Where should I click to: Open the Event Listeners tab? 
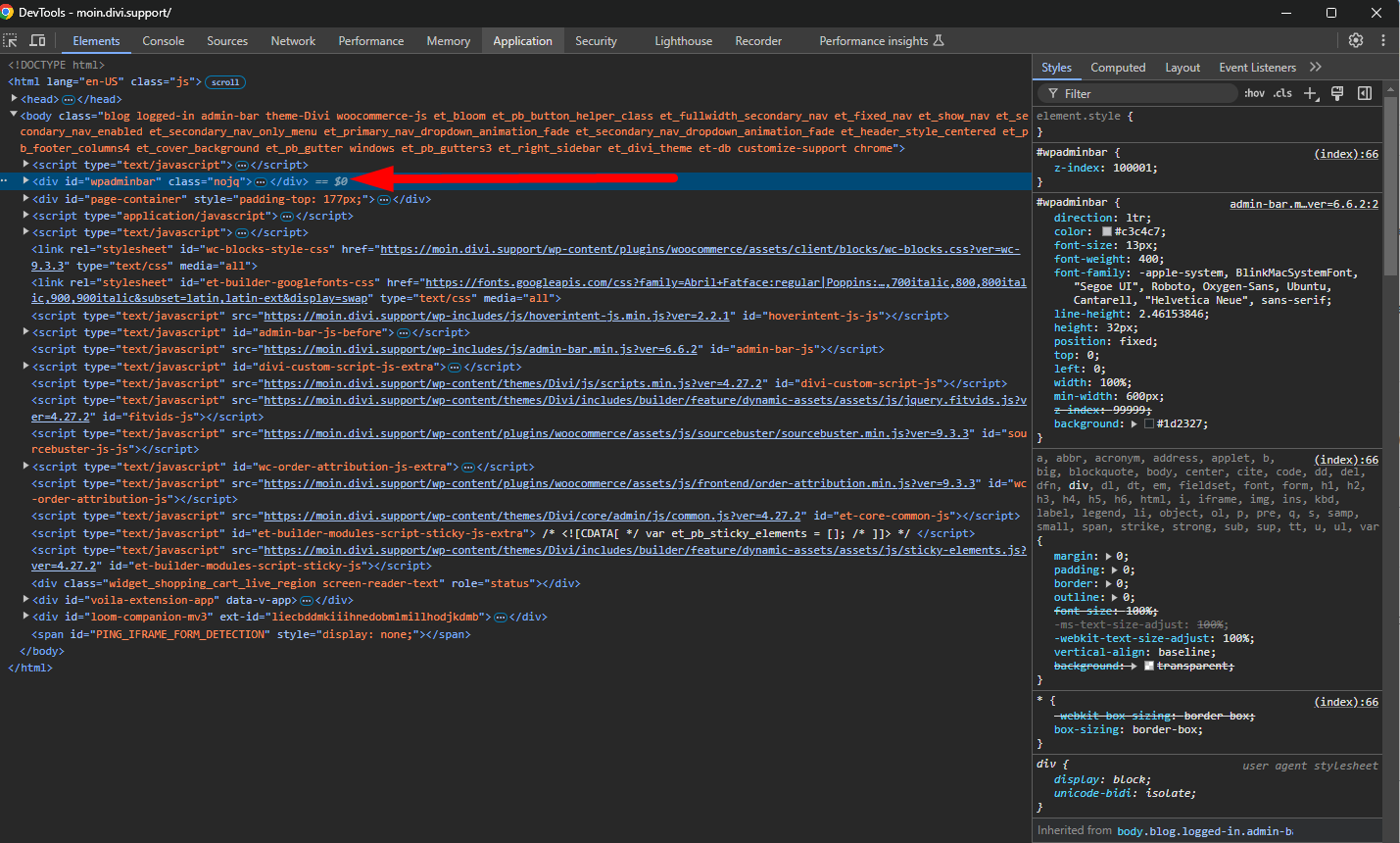pyautogui.click(x=1257, y=67)
